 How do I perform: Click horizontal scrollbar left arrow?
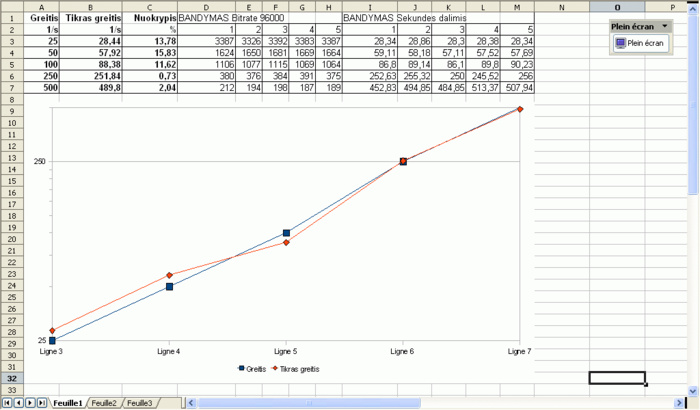[191, 403]
